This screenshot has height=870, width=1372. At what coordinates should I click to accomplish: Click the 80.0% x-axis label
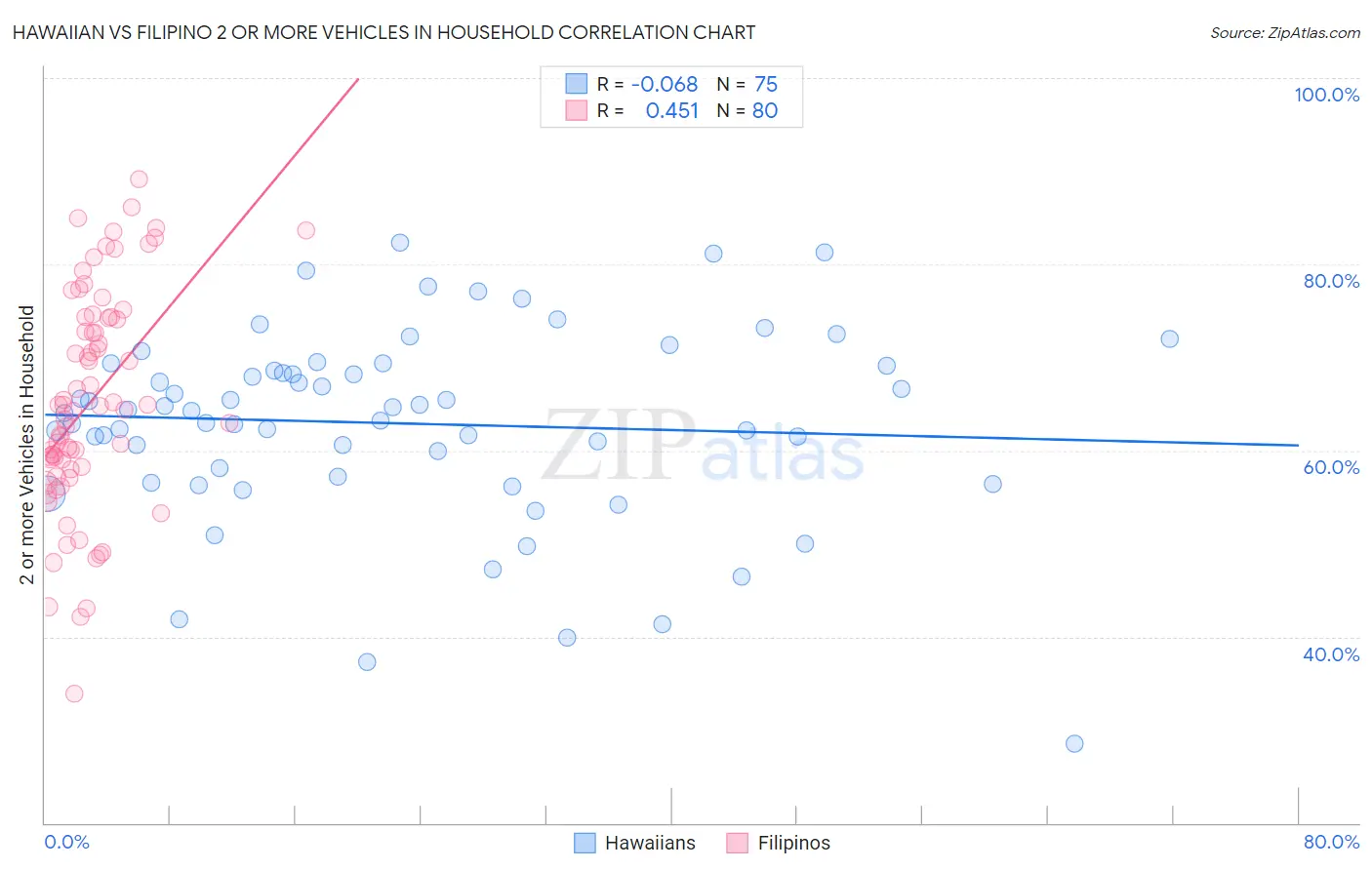point(1331,842)
